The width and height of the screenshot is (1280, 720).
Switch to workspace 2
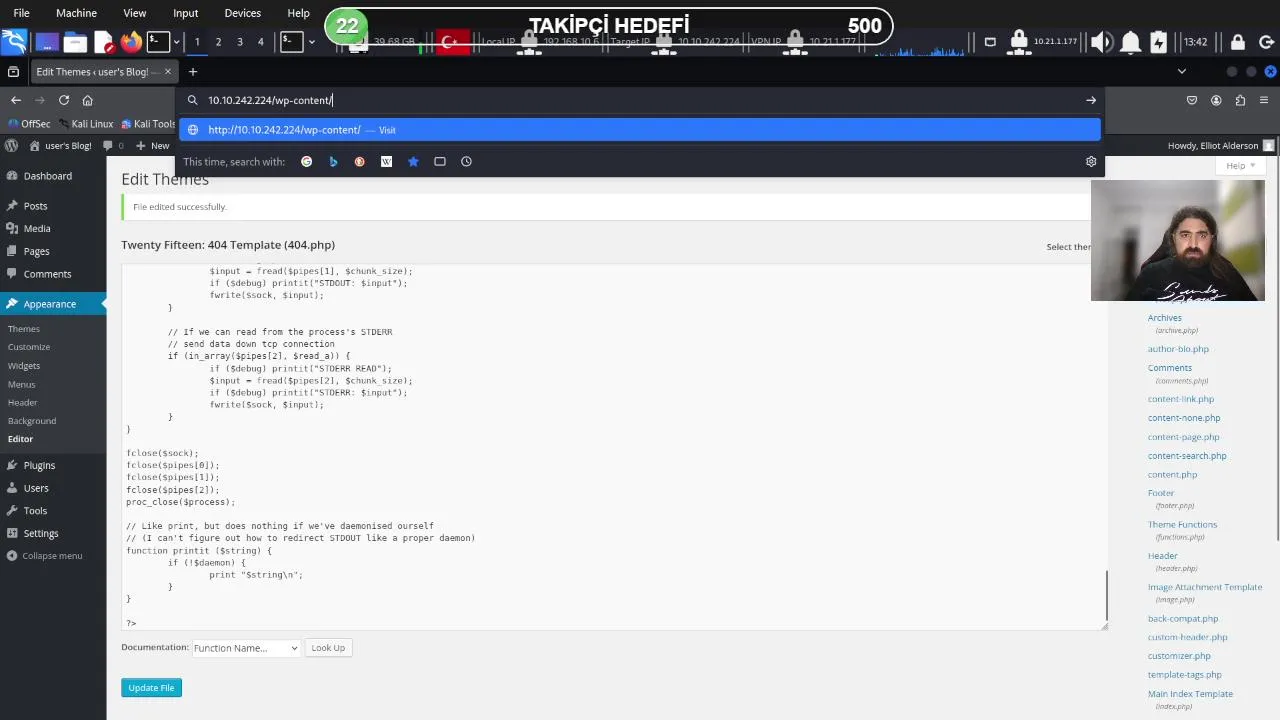point(218,42)
